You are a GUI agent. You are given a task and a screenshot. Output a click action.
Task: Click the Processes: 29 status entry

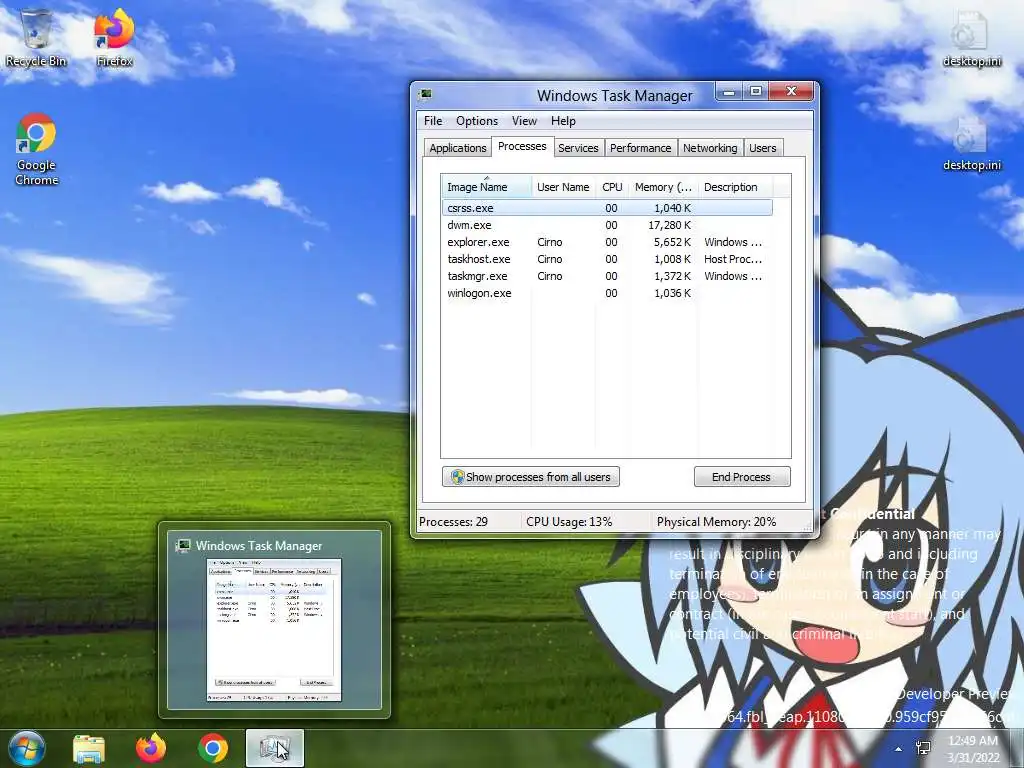[x=454, y=522]
